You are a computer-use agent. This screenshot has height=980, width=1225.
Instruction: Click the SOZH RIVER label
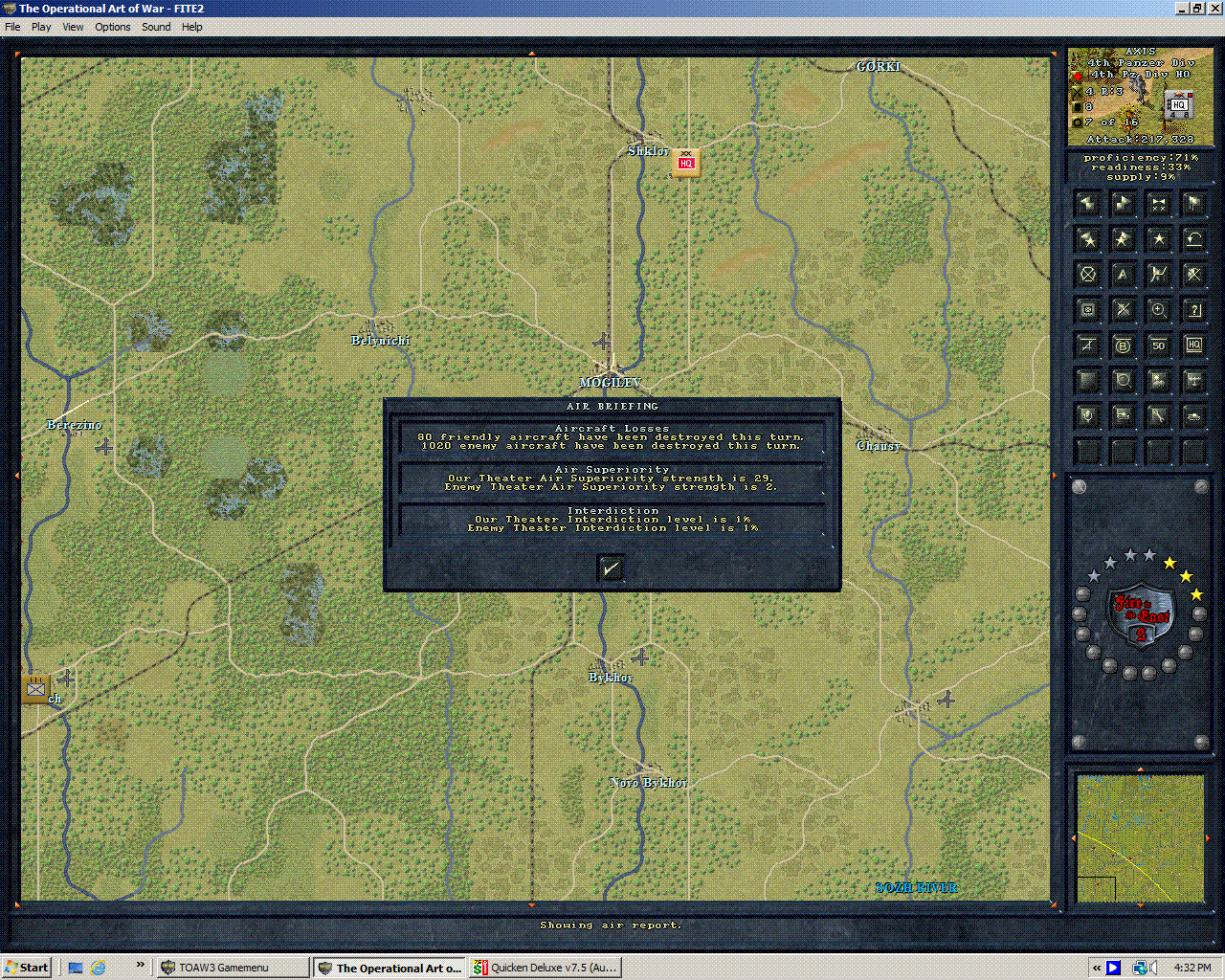coord(917,888)
